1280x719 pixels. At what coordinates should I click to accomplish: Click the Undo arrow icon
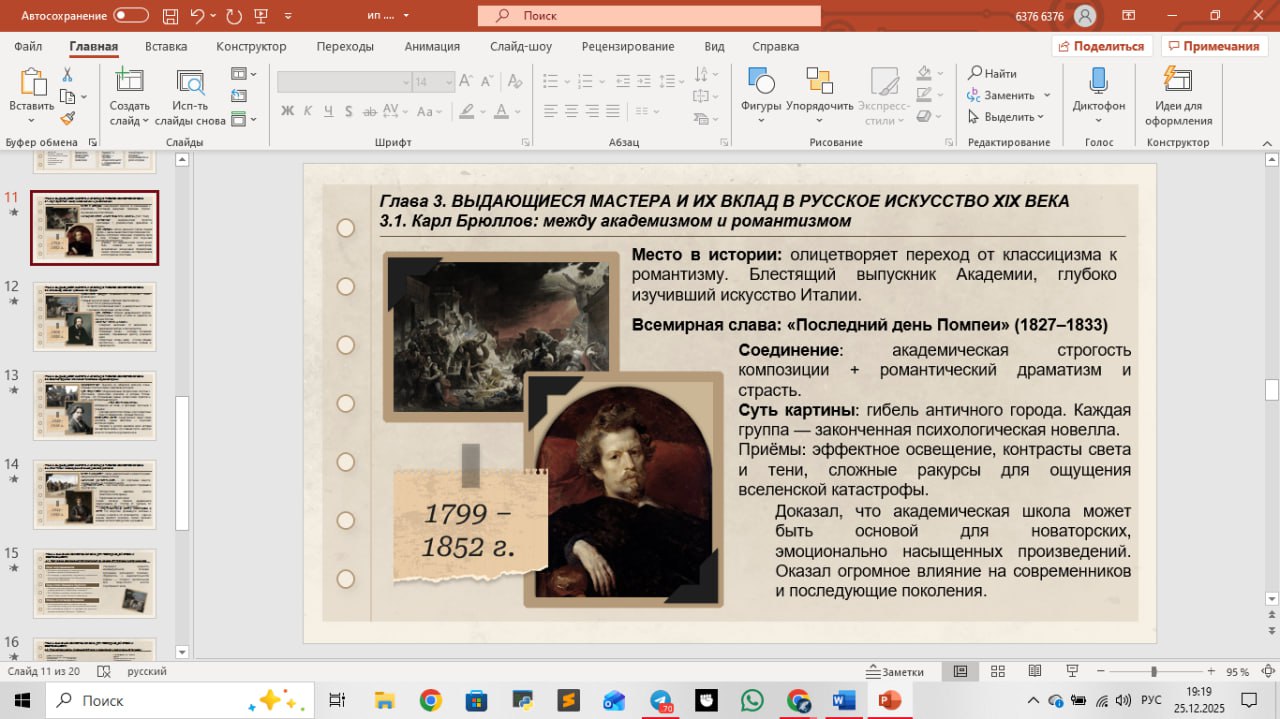[197, 15]
